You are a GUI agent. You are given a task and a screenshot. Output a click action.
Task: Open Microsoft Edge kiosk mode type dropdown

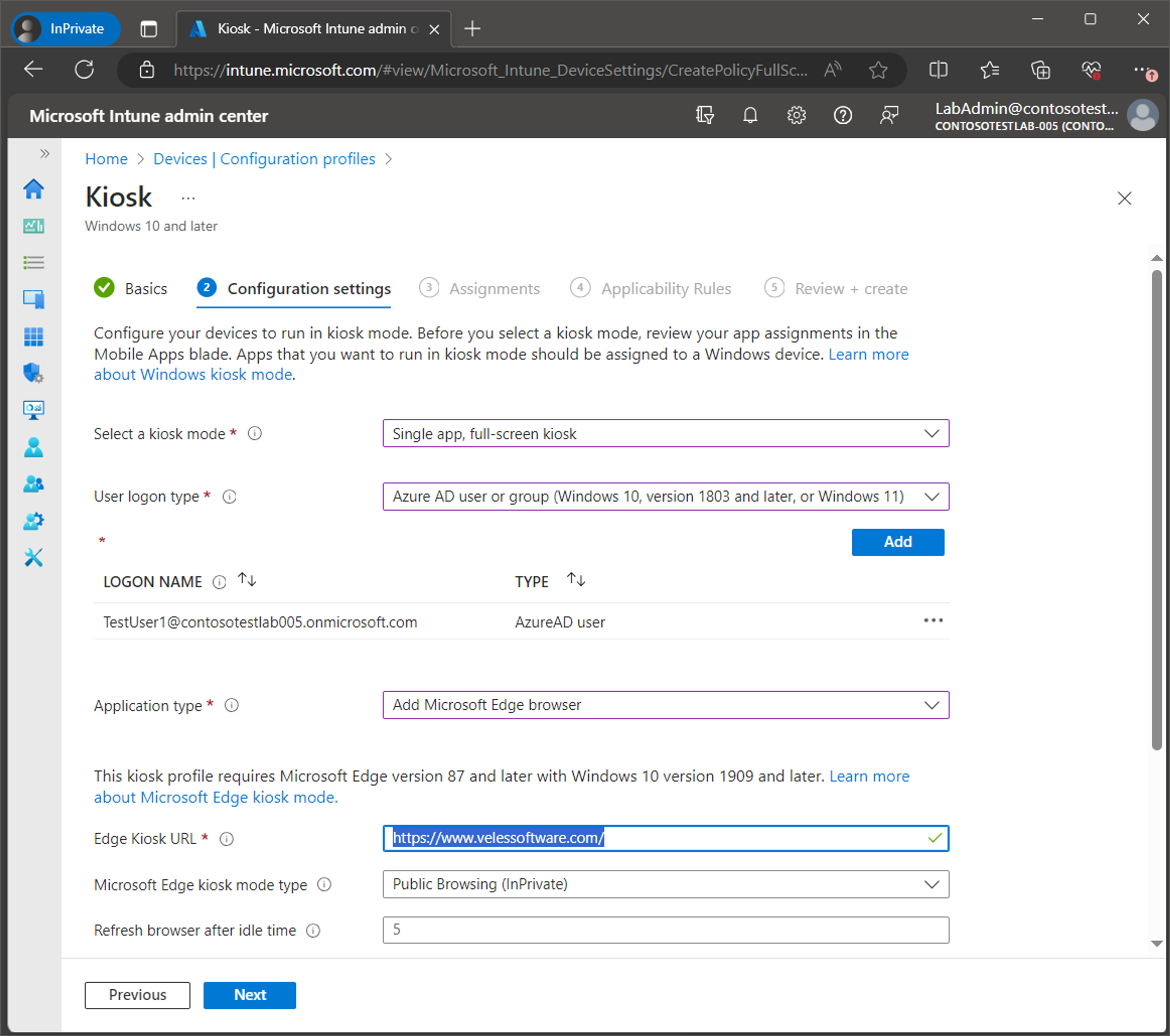pyautogui.click(x=666, y=884)
